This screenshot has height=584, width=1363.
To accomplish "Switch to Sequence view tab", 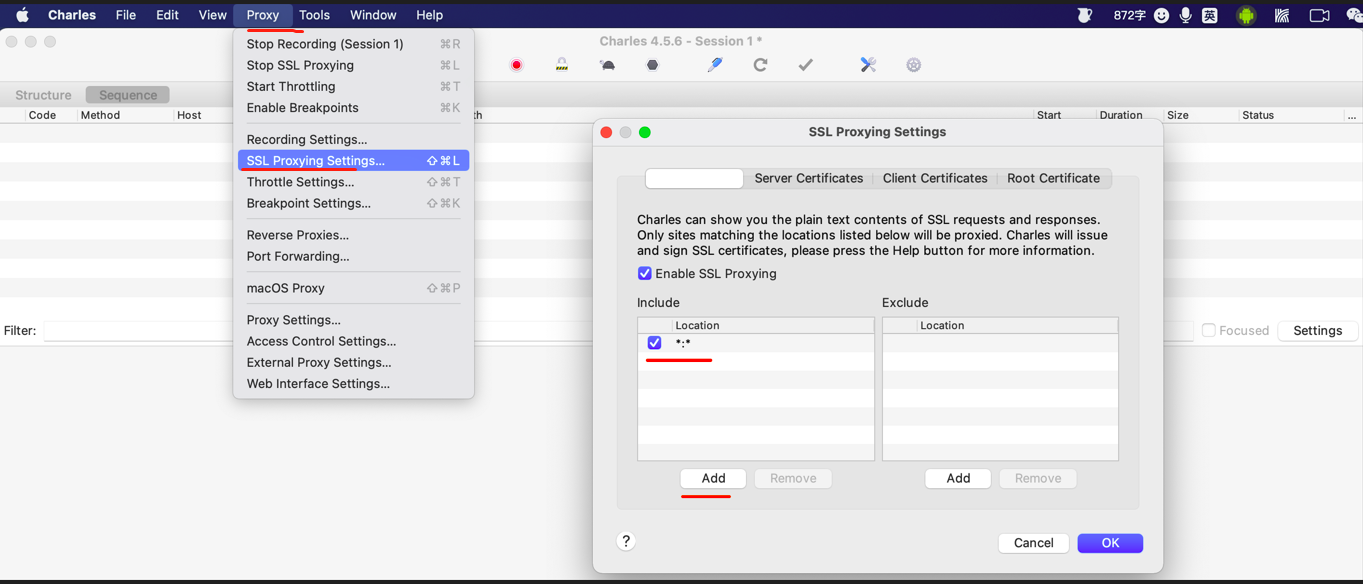I will 128,95.
